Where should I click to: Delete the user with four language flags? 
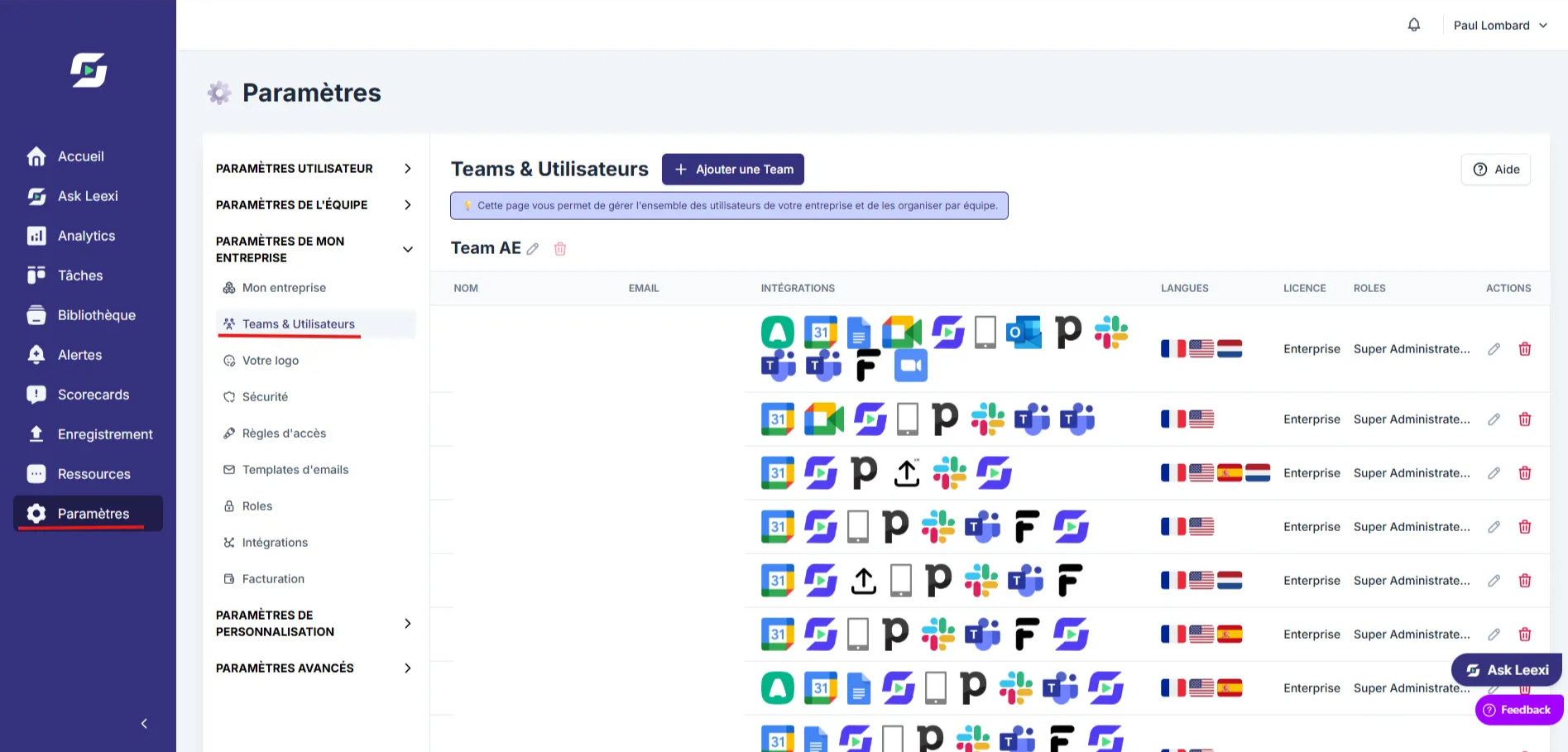click(x=1525, y=473)
